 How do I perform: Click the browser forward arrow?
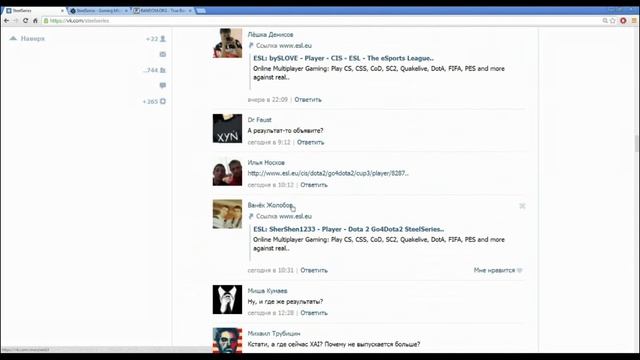click(x=16, y=20)
